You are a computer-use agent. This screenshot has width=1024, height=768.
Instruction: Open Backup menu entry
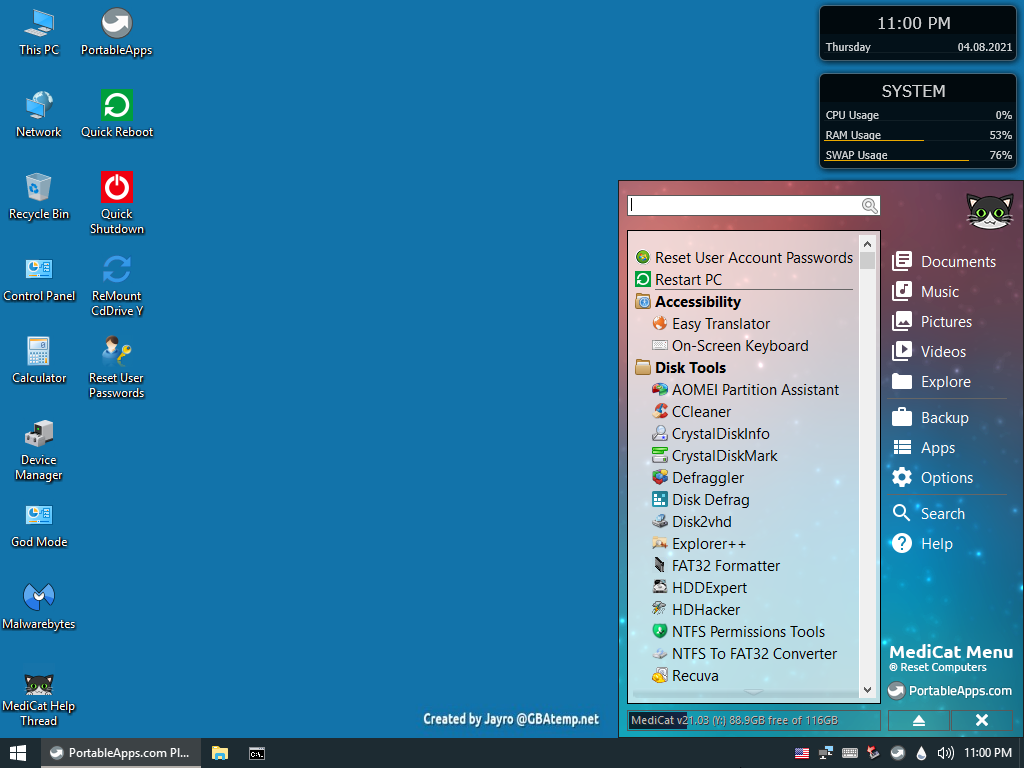click(930, 417)
